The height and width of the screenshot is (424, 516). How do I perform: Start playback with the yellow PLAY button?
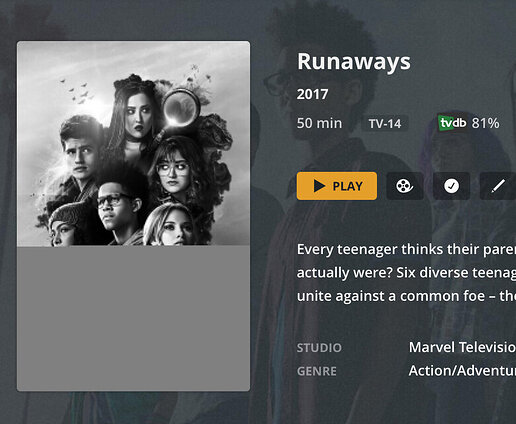coord(337,186)
